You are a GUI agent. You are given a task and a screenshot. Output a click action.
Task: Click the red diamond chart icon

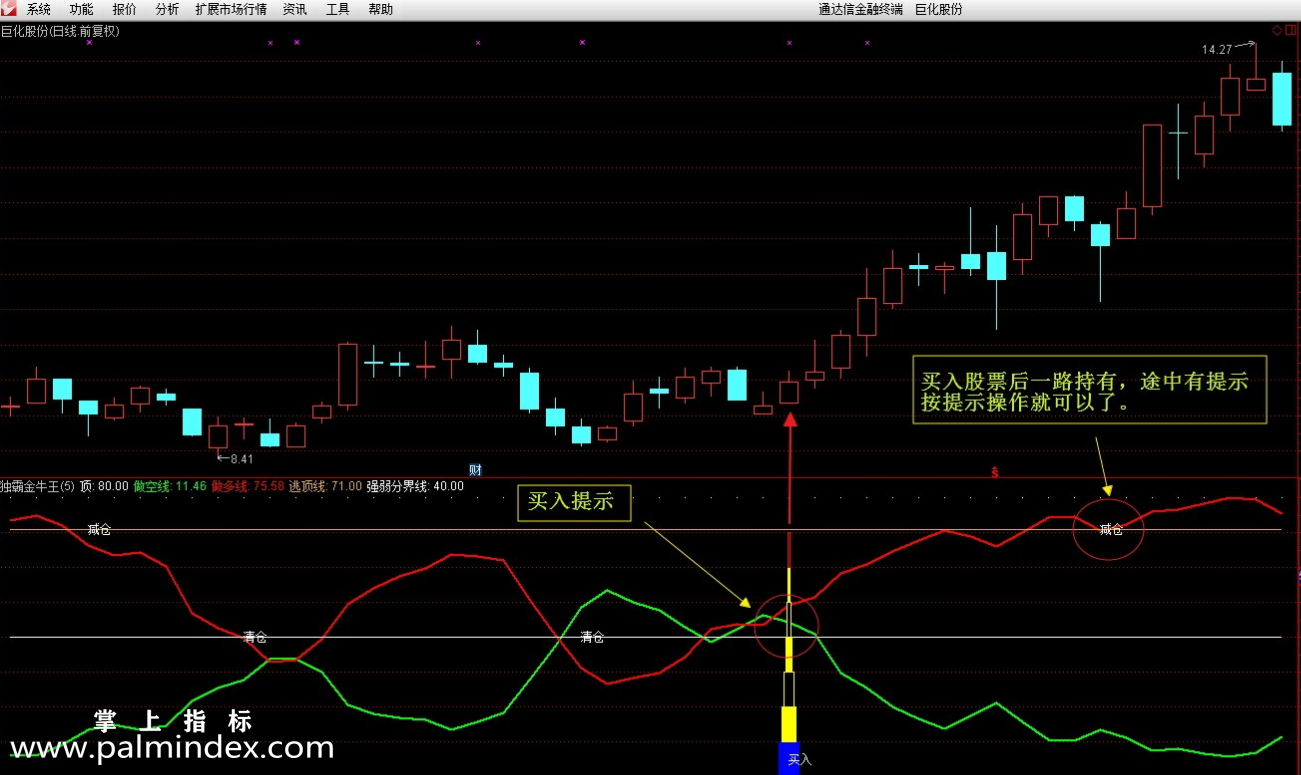click(1277, 31)
